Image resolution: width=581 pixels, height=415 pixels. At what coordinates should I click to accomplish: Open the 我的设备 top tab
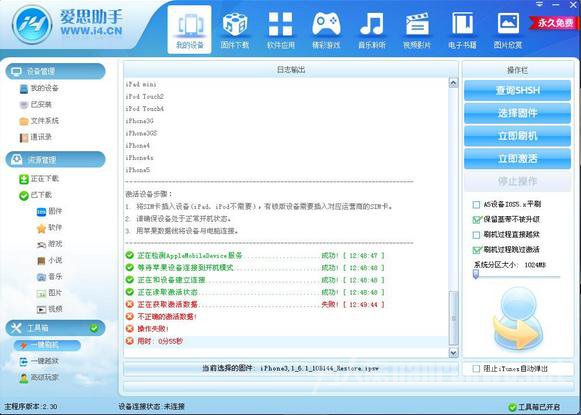(189, 30)
